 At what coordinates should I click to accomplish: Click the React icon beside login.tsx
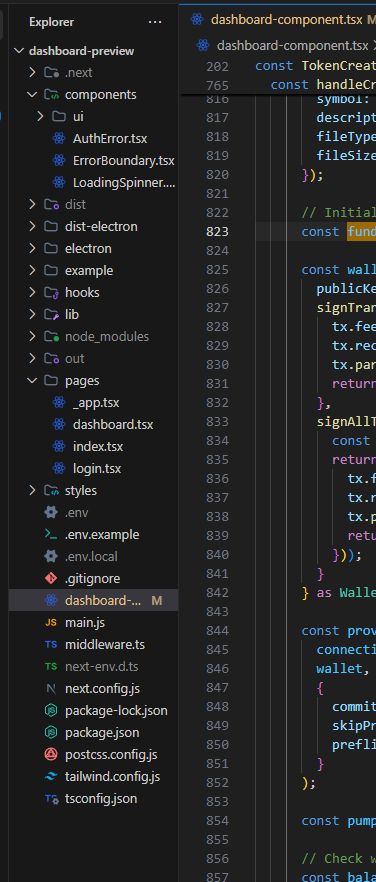pyautogui.click(x=59, y=468)
